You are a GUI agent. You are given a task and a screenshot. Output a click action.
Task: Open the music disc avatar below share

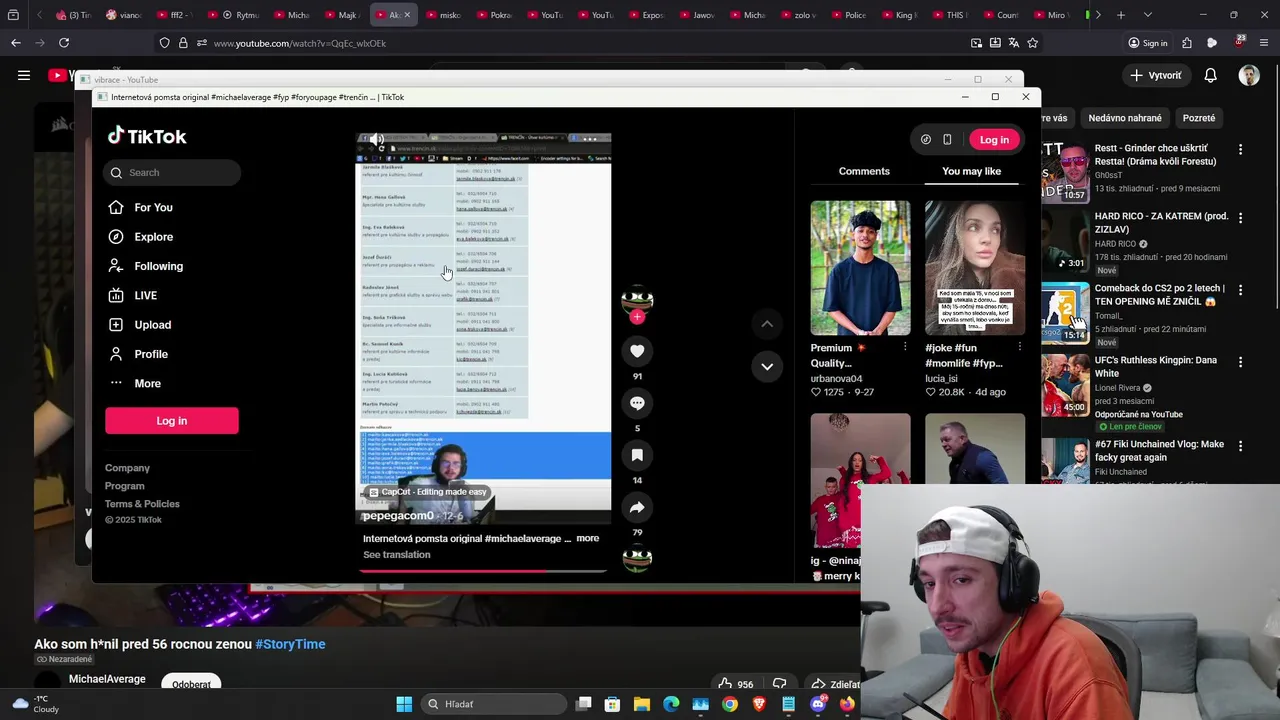(637, 559)
